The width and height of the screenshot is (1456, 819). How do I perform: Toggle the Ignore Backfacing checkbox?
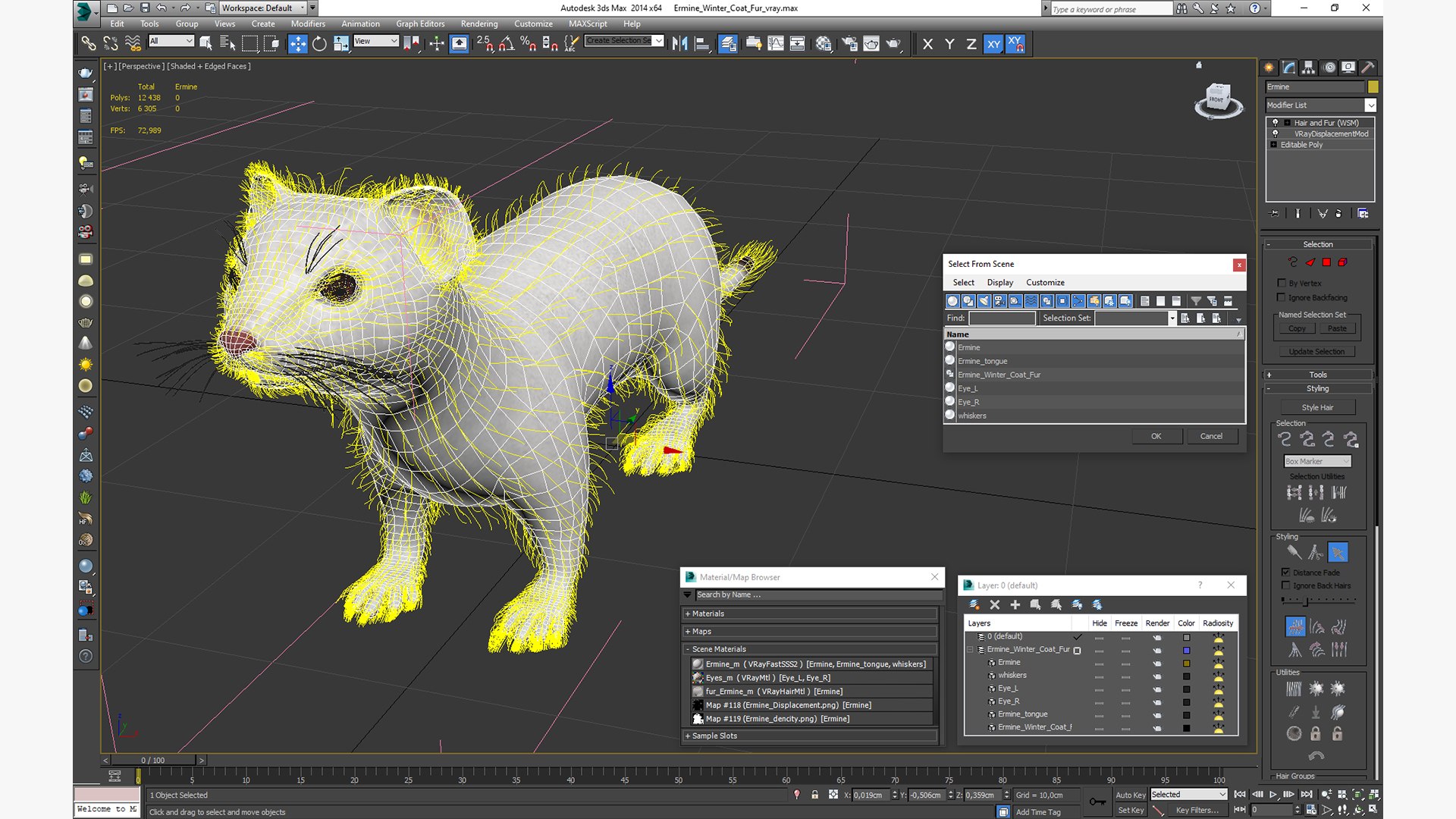(1282, 297)
